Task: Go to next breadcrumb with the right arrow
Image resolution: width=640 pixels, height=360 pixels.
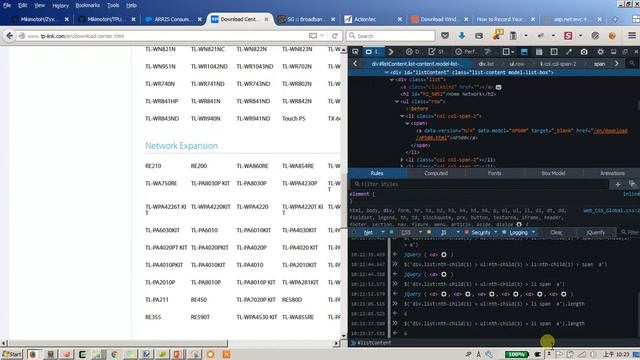Action: [616, 64]
